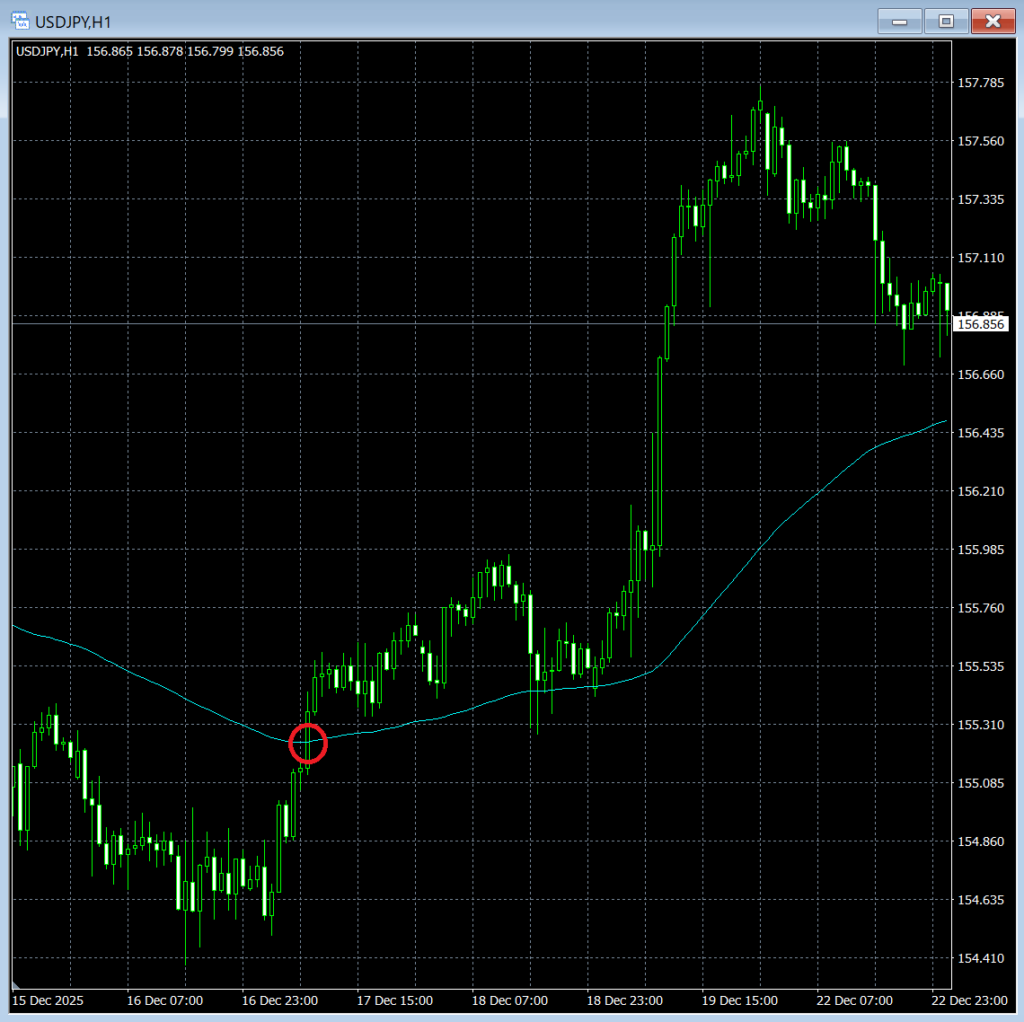Select the current price label 156.856
Screen dimensions: 1024x1022
(x=981, y=324)
